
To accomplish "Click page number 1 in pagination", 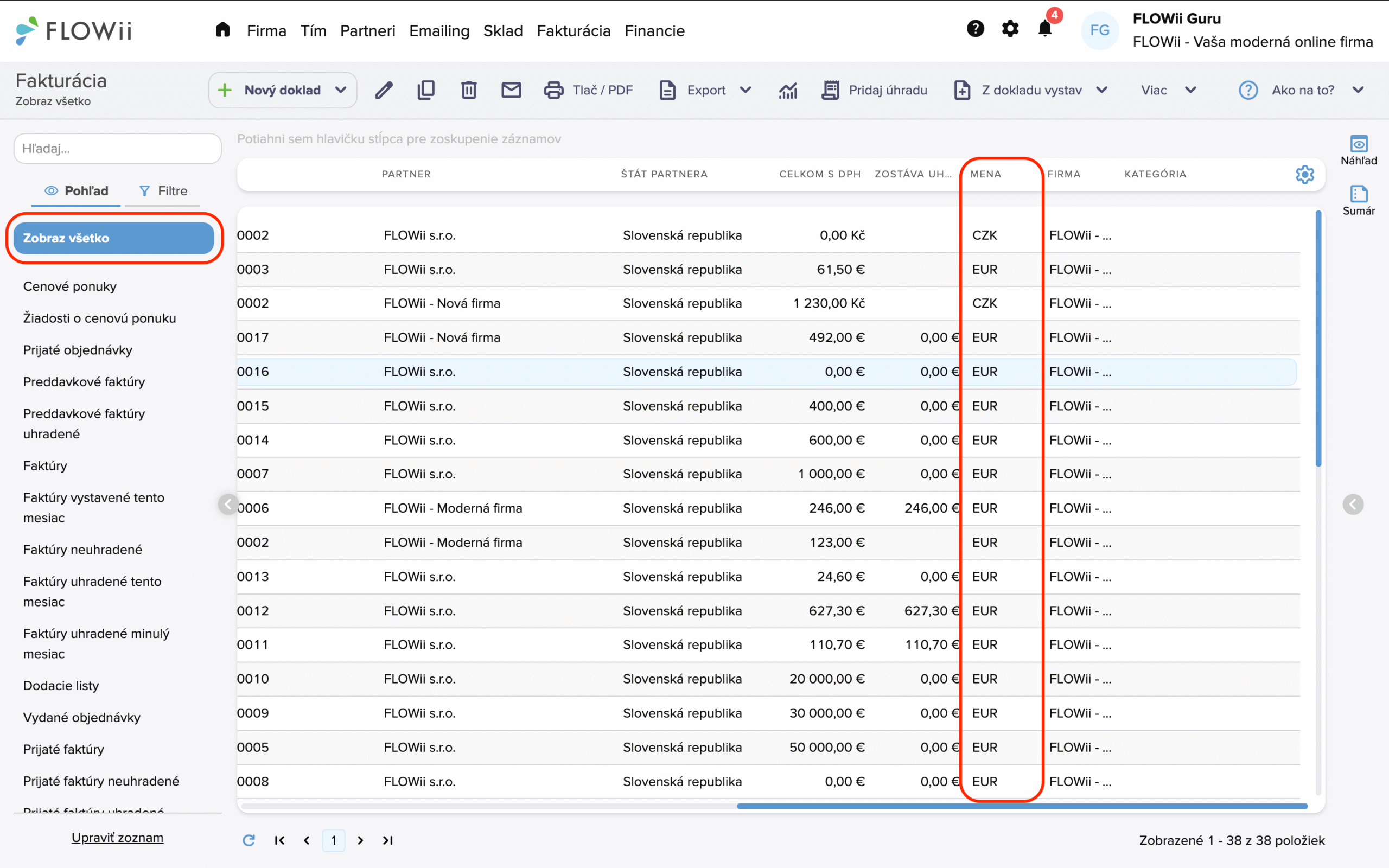I will (x=334, y=840).
